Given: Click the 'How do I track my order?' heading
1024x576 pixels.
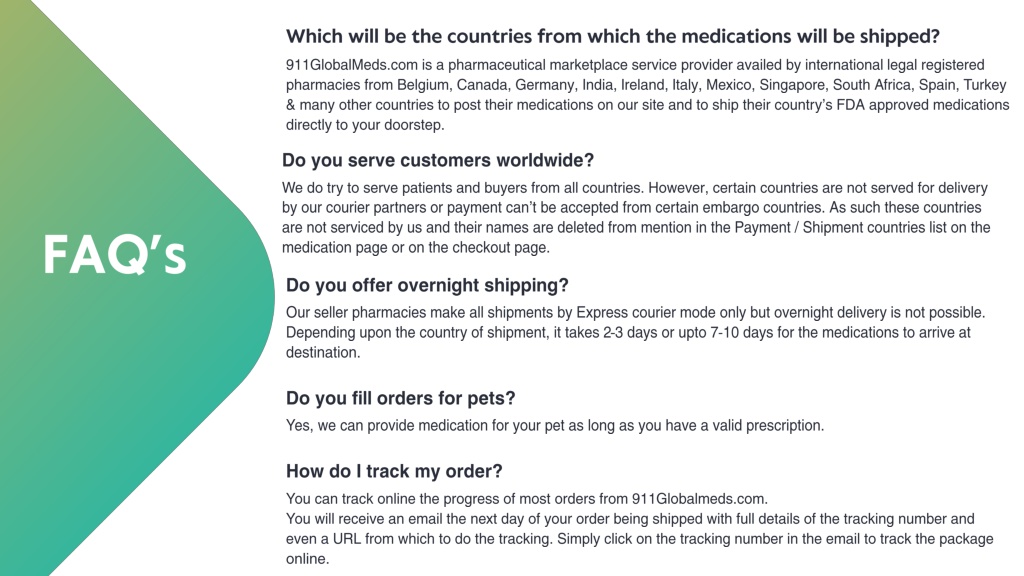Looking at the screenshot, I should tap(394, 472).
